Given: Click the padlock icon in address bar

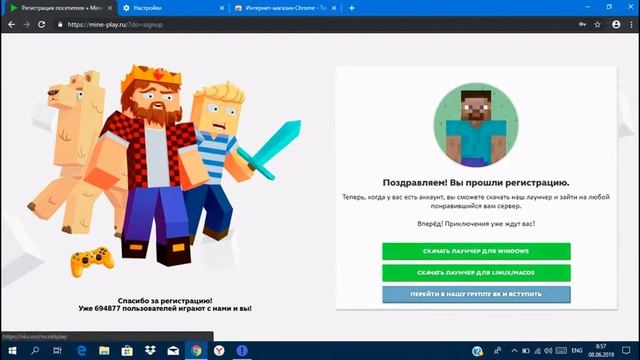Looking at the screenshot, I should [60, 24].
